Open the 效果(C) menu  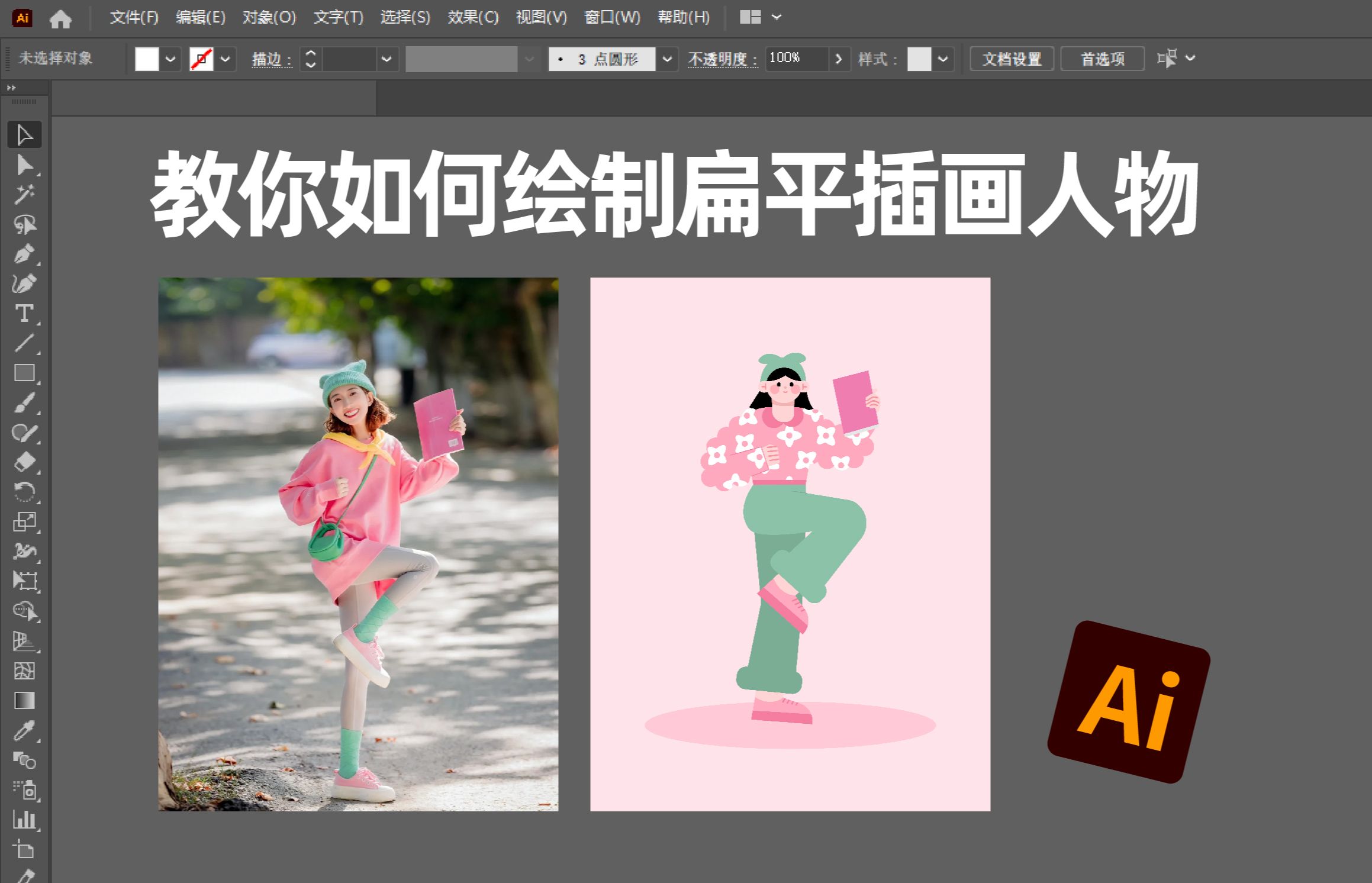tap(473, 18)
